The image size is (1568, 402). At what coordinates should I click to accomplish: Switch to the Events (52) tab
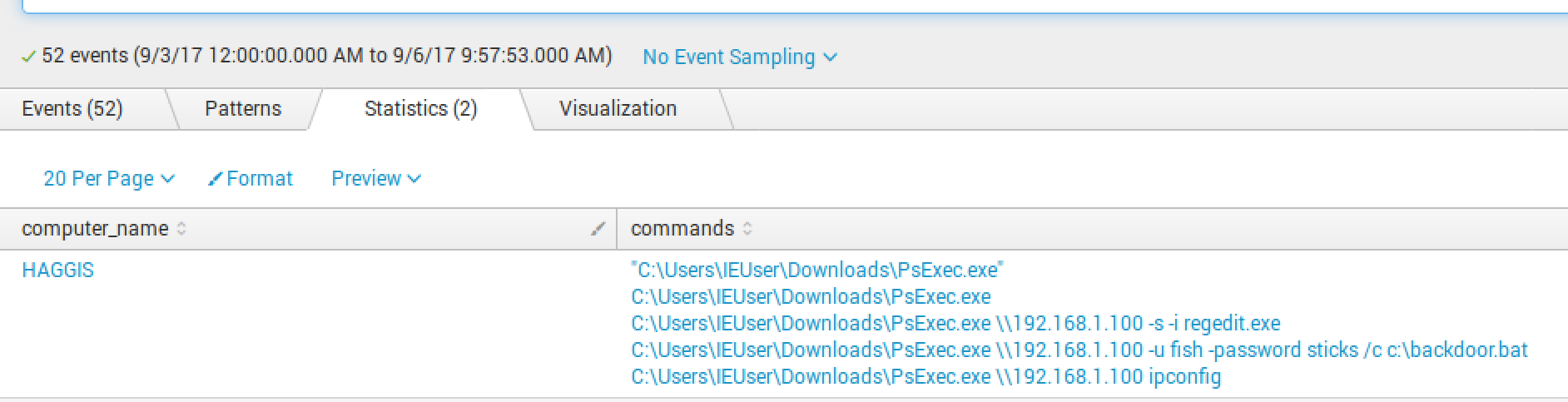pos(72,109)
